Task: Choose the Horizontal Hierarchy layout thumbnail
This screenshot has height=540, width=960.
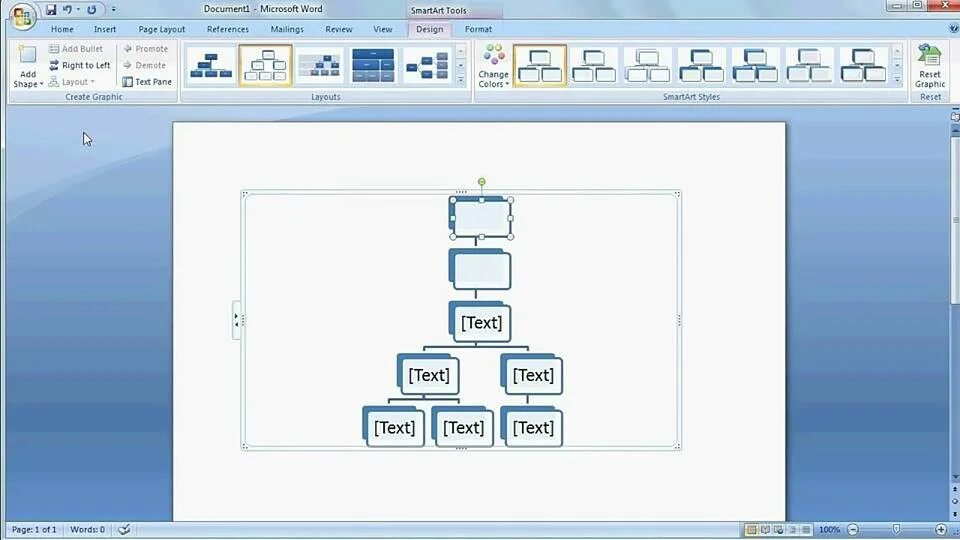Action: click(427, 66)
